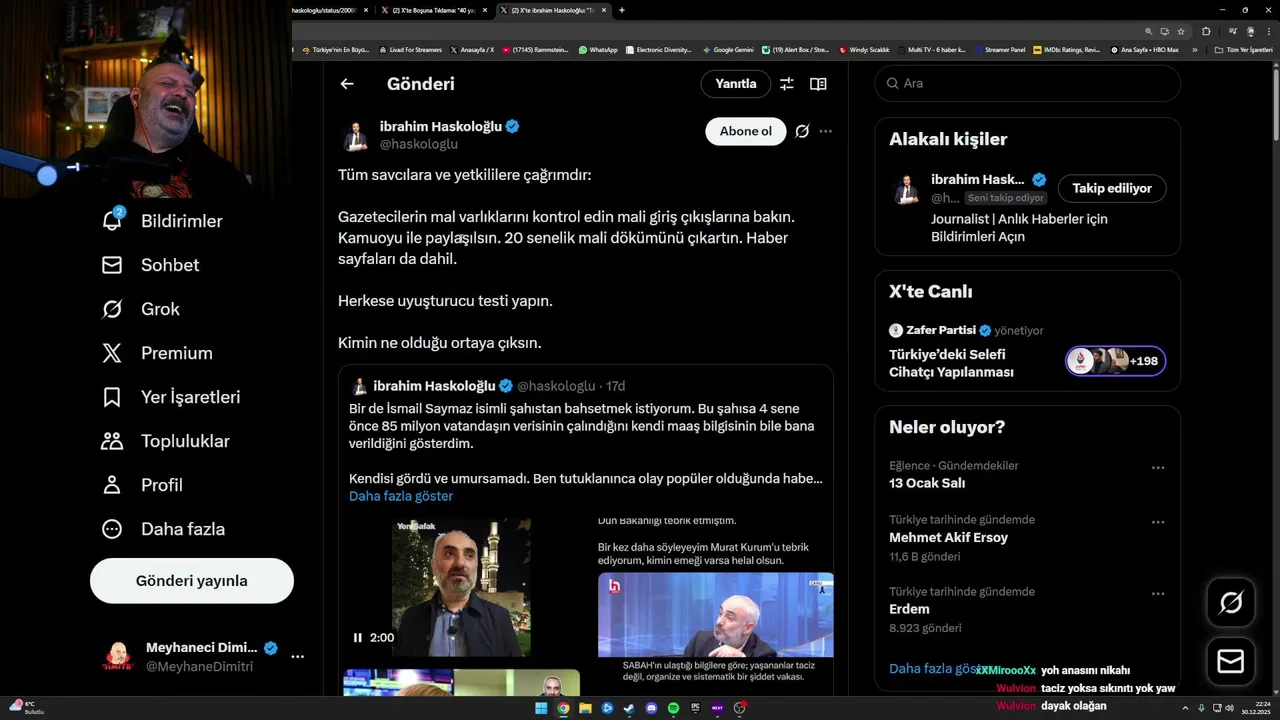Open Spotify from the taskbar
This screenshot has width=1280, height=720.
click(x=673, y=708)
